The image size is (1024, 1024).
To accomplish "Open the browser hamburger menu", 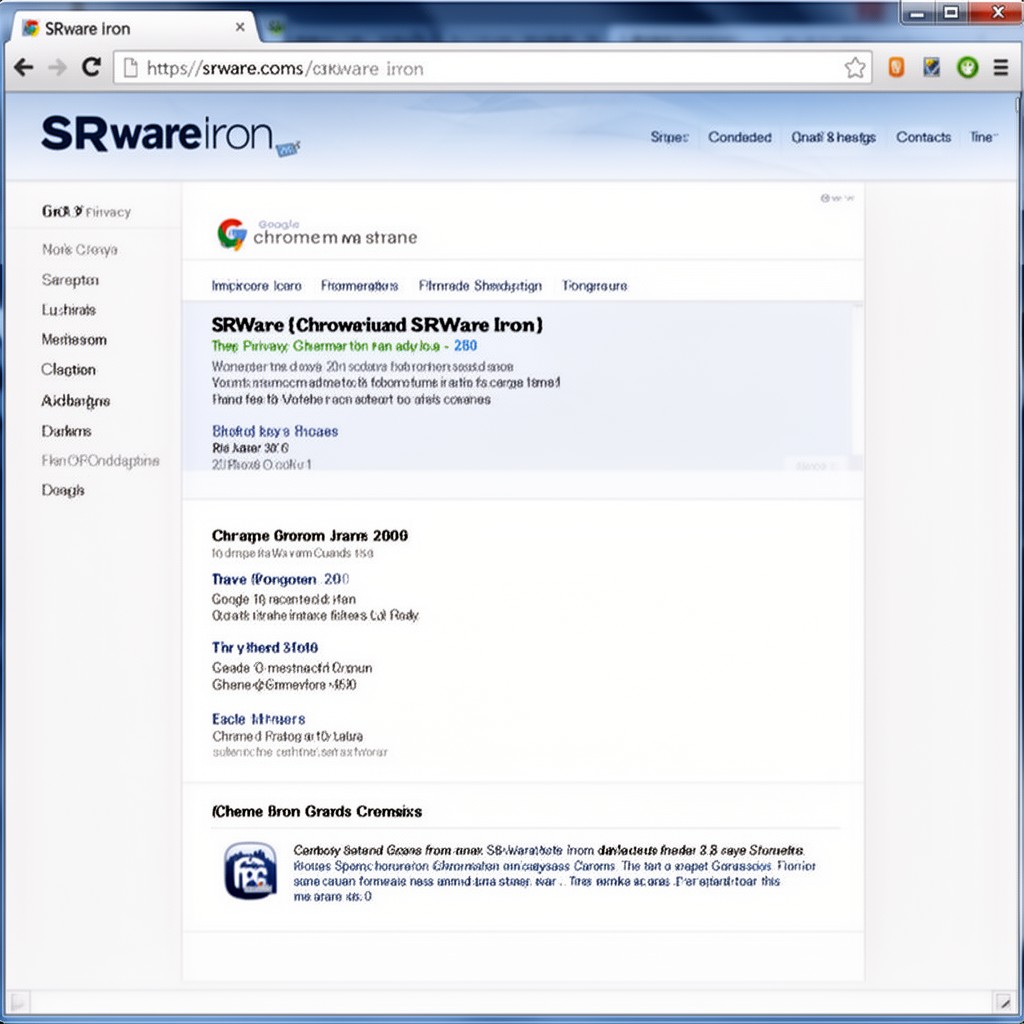I will (1000, 67).
